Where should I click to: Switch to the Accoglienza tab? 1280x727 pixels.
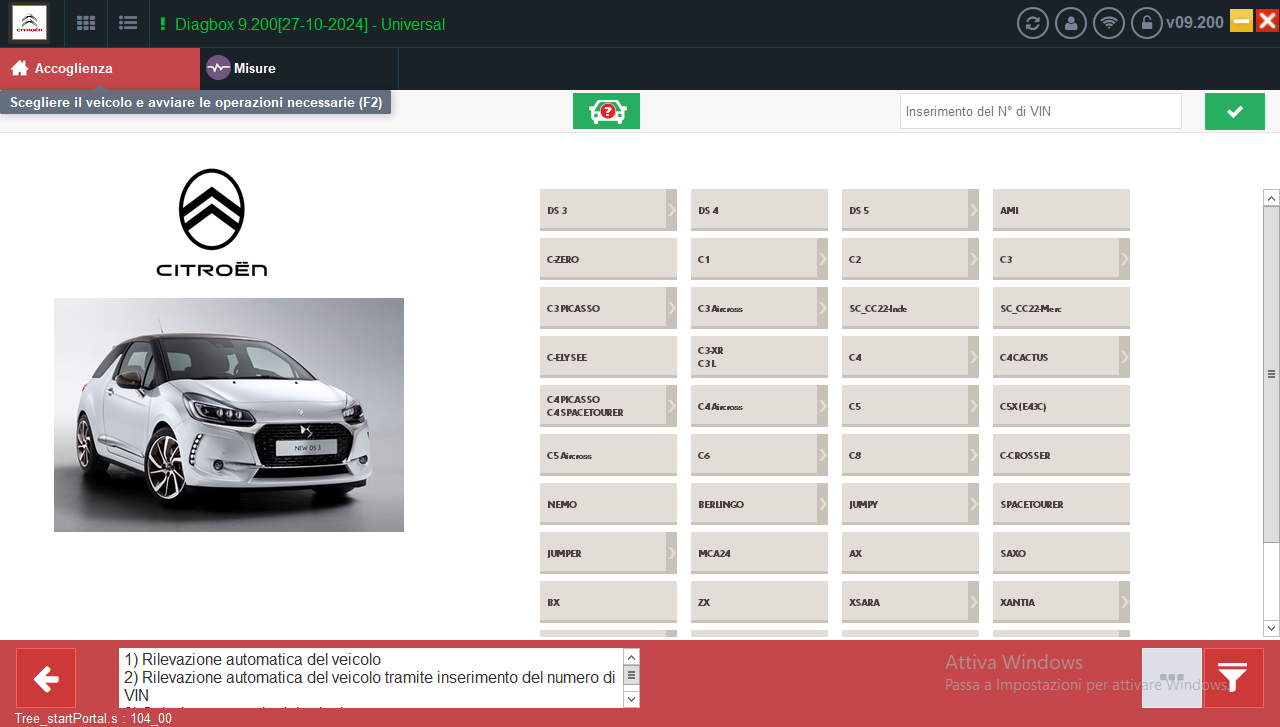click(100, 69)
